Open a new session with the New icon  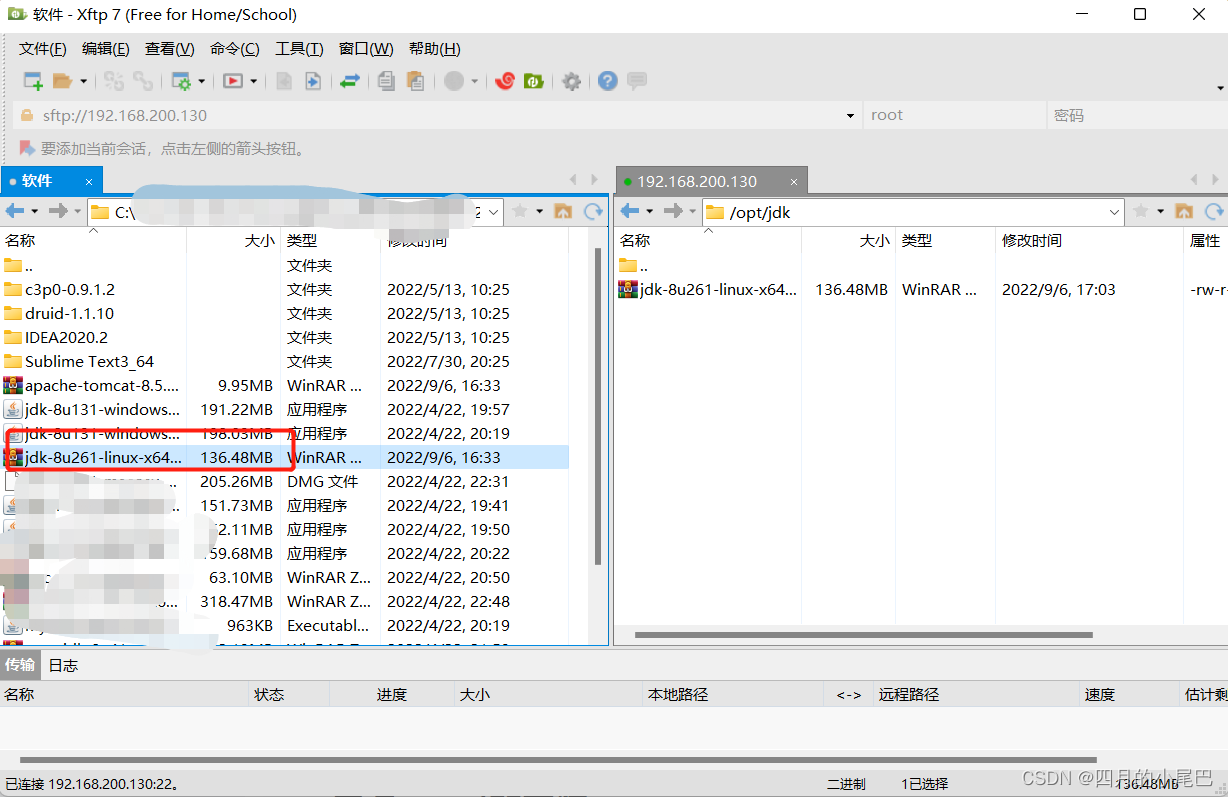(x=31, y=81)
